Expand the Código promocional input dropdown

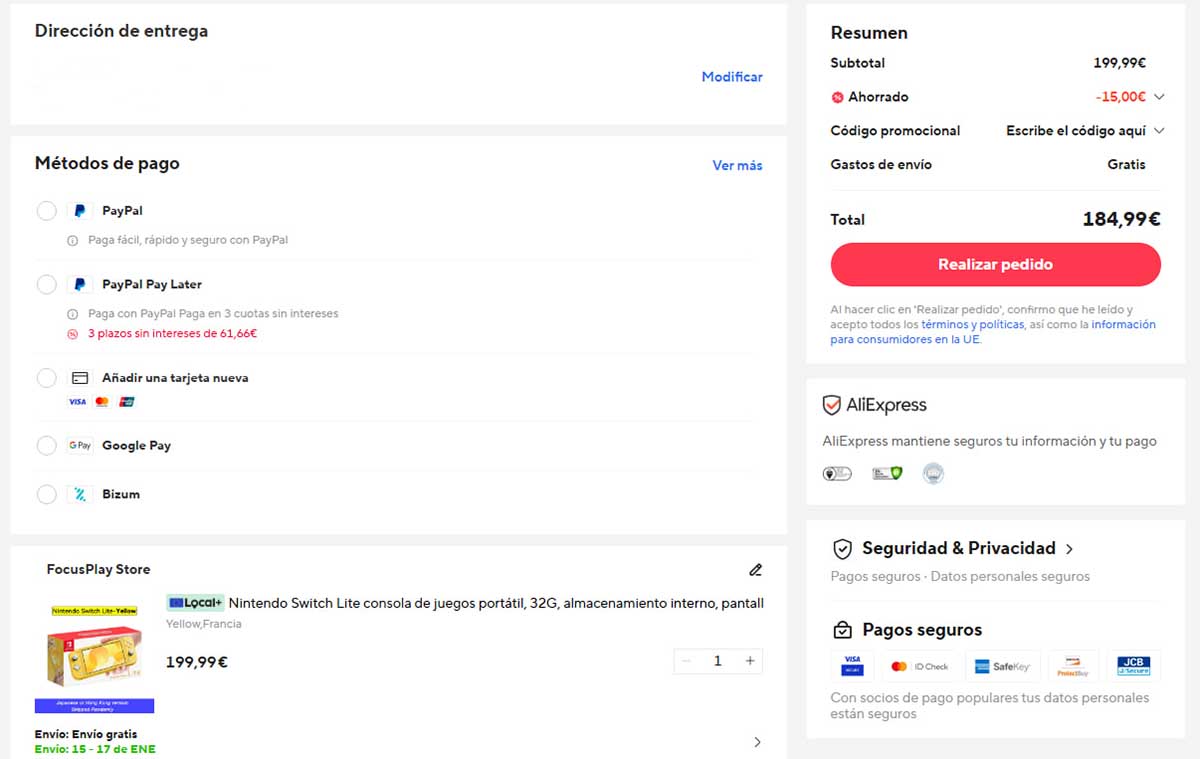[x=1159, y=131]
